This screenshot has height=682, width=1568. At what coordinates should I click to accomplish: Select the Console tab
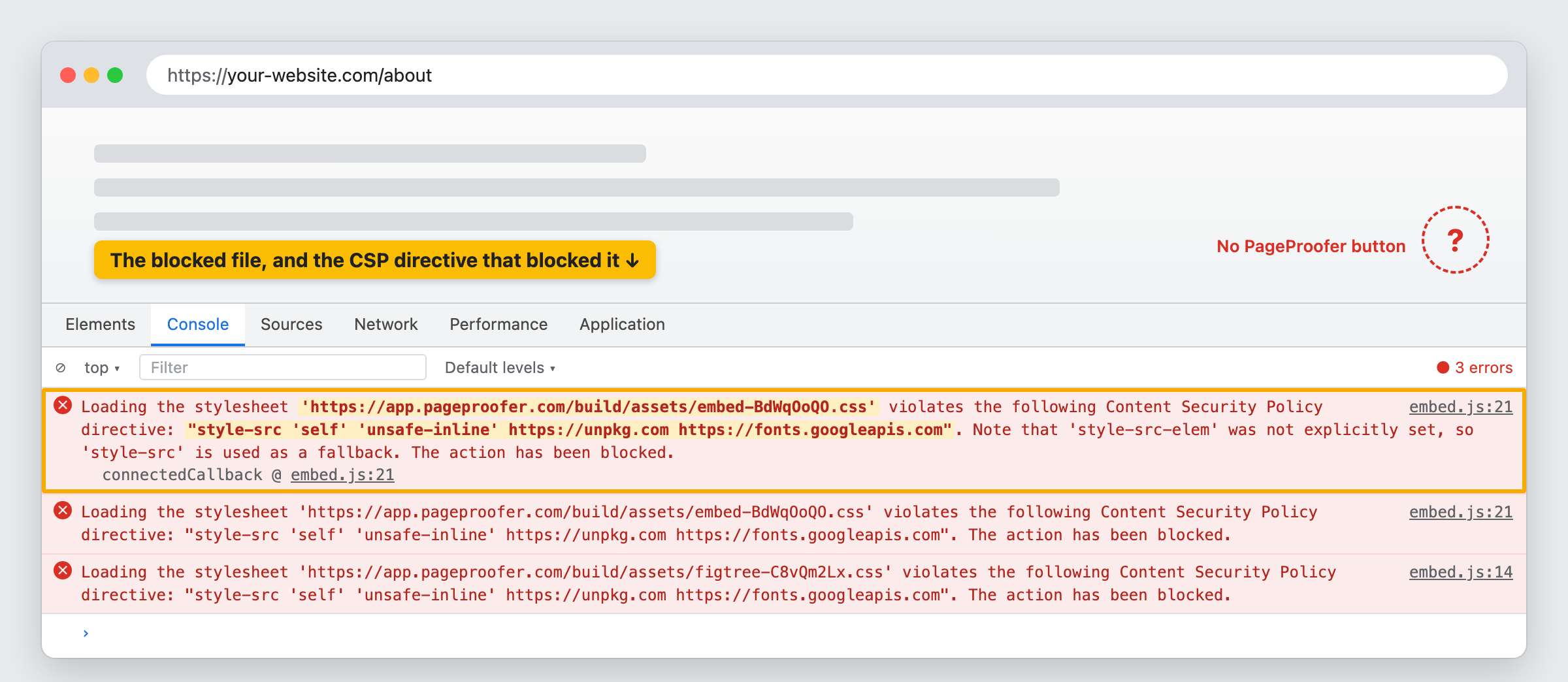(x=198, y=324)
